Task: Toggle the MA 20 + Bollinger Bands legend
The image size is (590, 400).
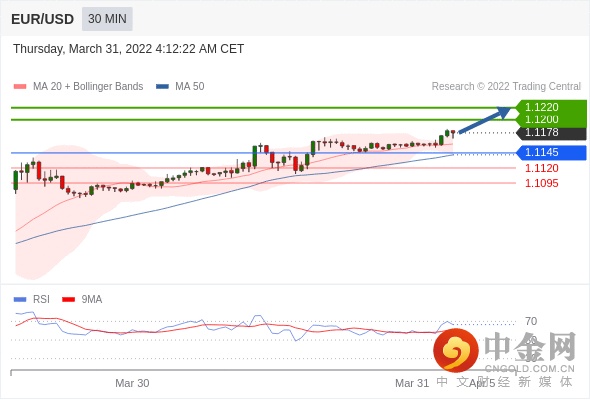Action: point(78,87)
